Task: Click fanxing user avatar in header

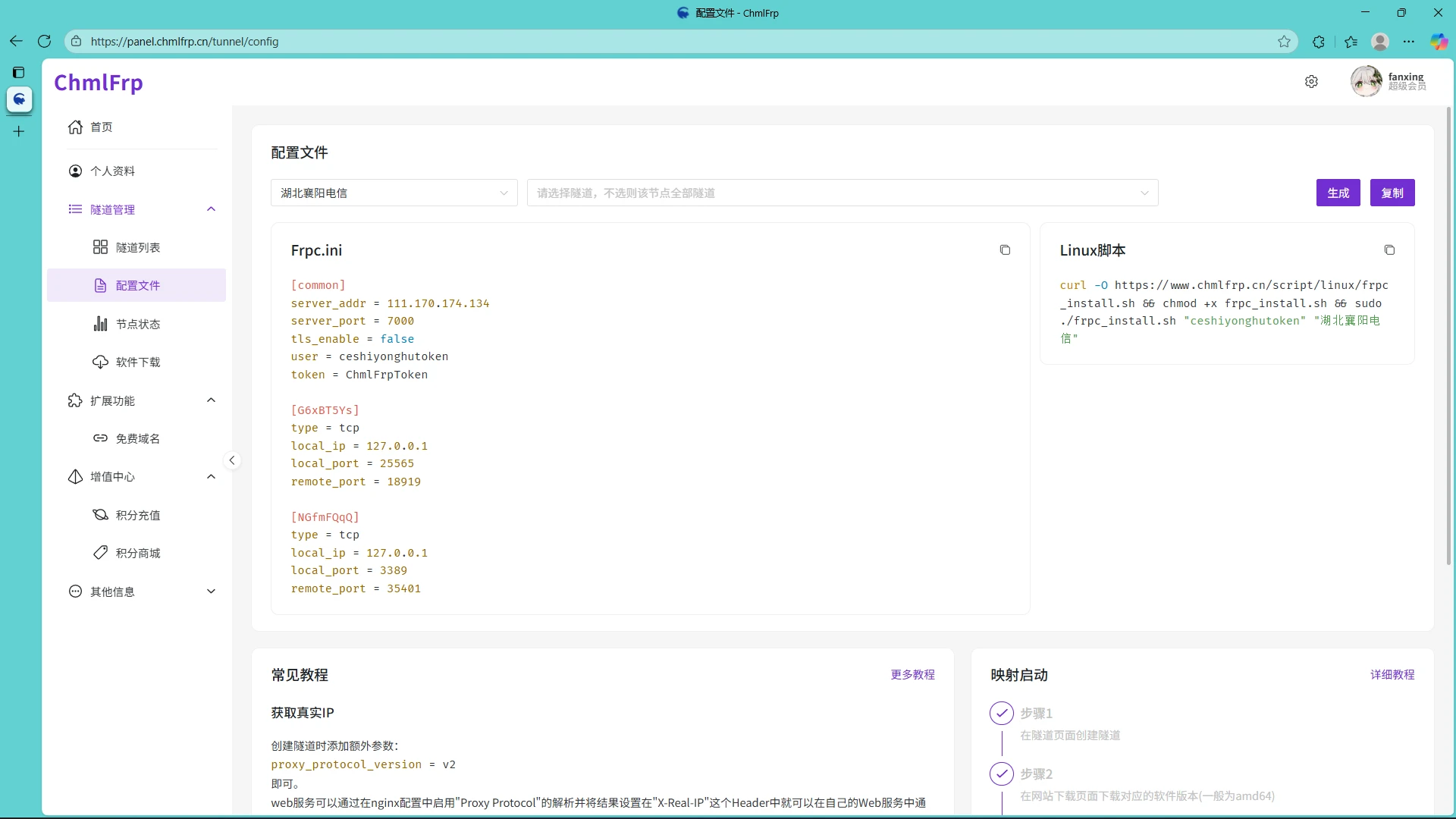Action: (x=1366, y=81)
